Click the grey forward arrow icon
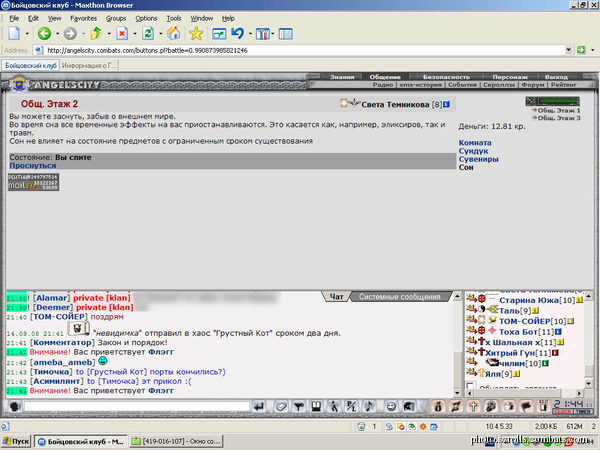The image size is (600, 450). click(70, 34)
